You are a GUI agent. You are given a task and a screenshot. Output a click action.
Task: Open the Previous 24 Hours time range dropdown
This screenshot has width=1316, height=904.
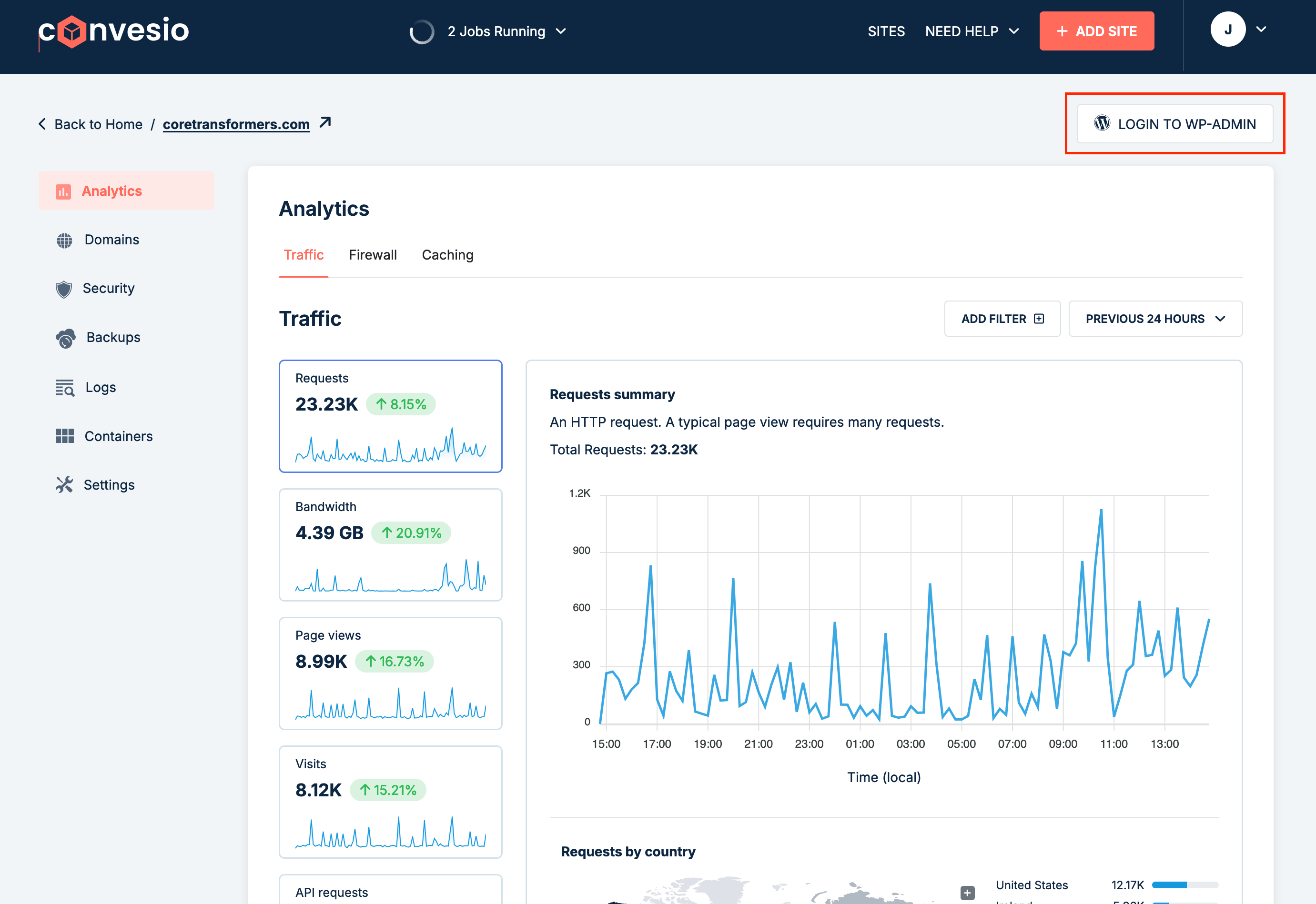1156,319
